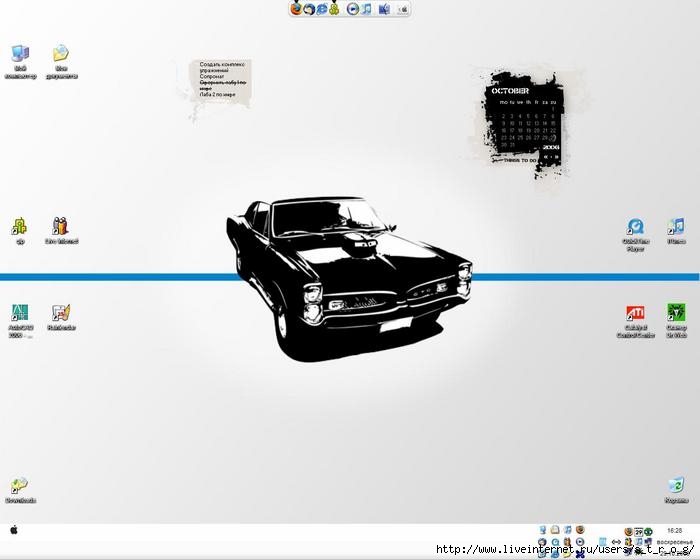Click the OCTOBER heading in calendar widget
Viewport: 700px width, 560px height.
(x=510, y=91)
